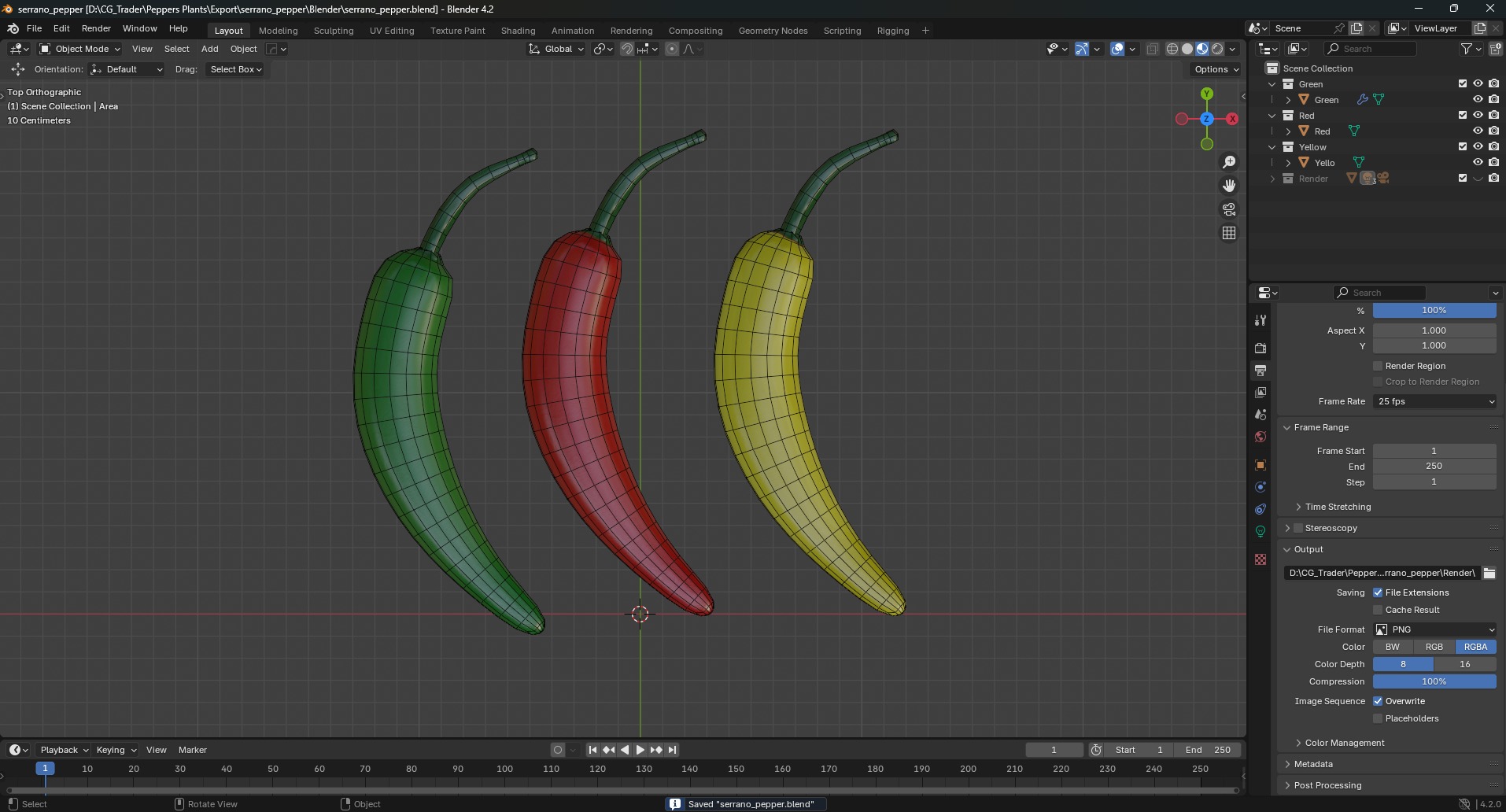This screenshot has width=1506, height=812.
Task: Uncheck File Extensions checkbox
Action: tap(1378, 592)
